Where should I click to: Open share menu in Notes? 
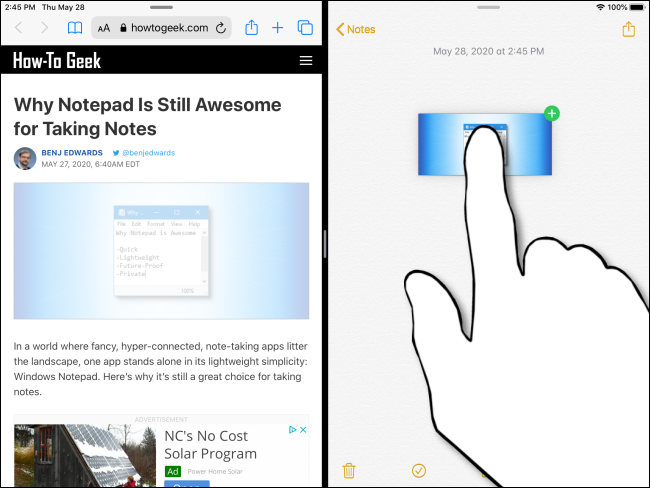[x=628, y=29]
